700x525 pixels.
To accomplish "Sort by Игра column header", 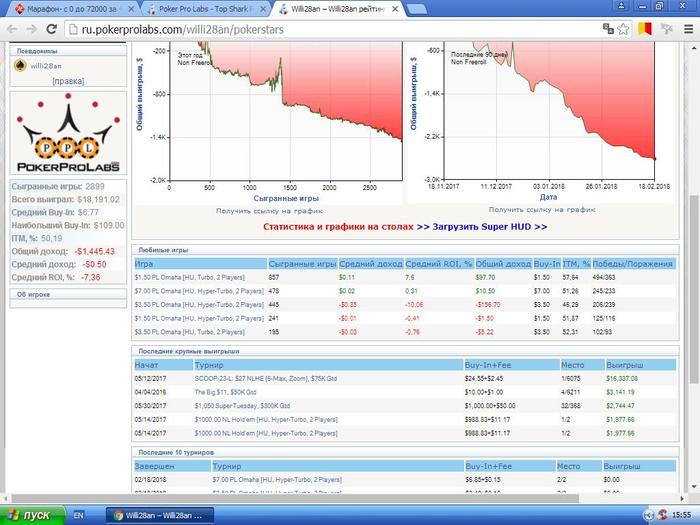I will click(x=200, y=264).
